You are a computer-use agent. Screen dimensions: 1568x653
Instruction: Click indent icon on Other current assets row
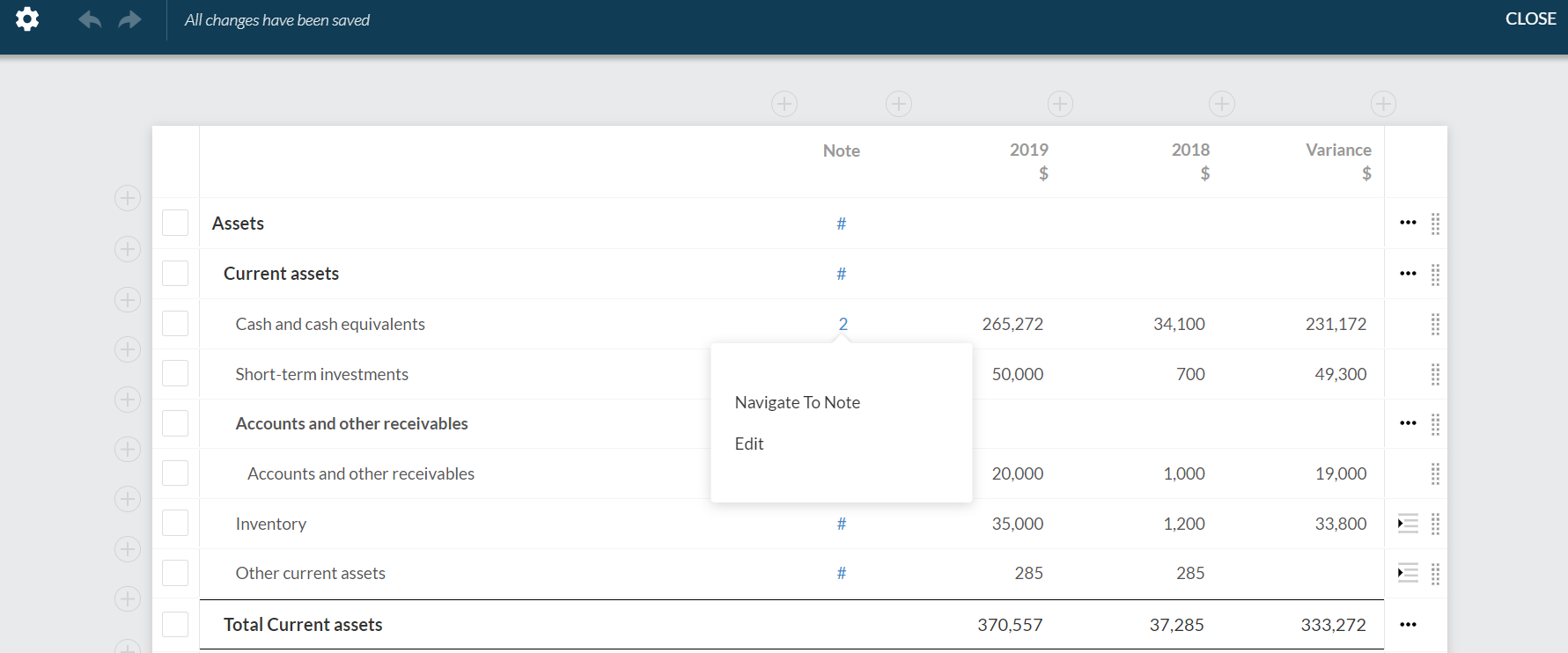[1408, 574]
